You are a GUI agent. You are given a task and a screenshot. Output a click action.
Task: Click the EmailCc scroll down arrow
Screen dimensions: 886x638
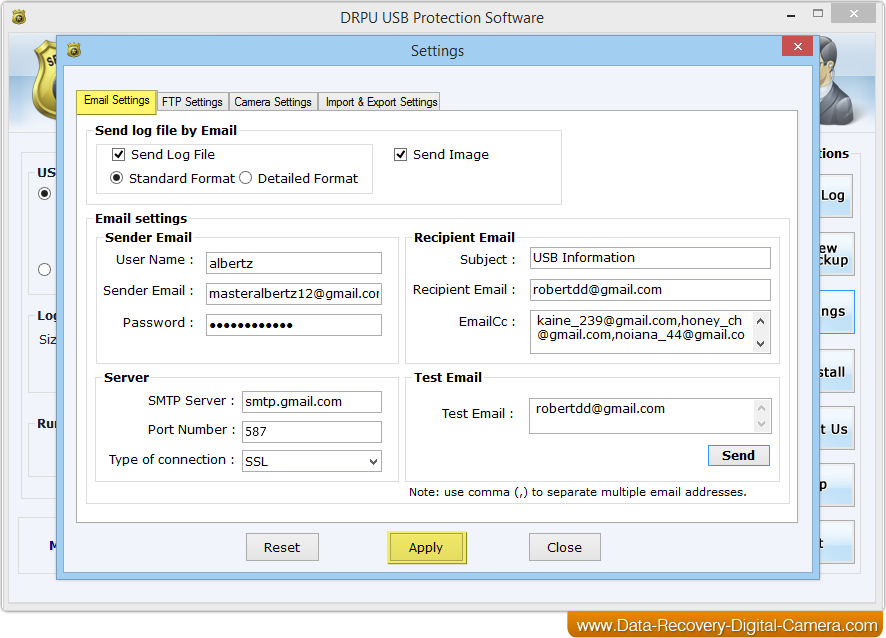click(x=761, y=343)
